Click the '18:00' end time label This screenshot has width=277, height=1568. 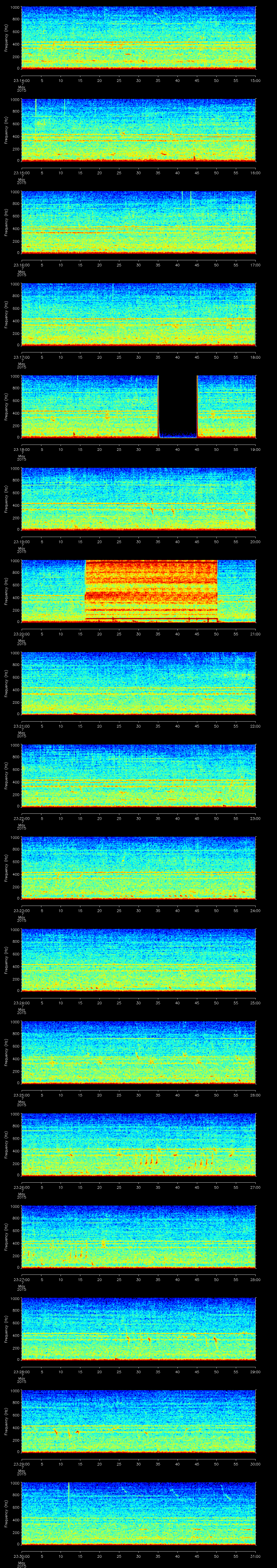point(256,357)
